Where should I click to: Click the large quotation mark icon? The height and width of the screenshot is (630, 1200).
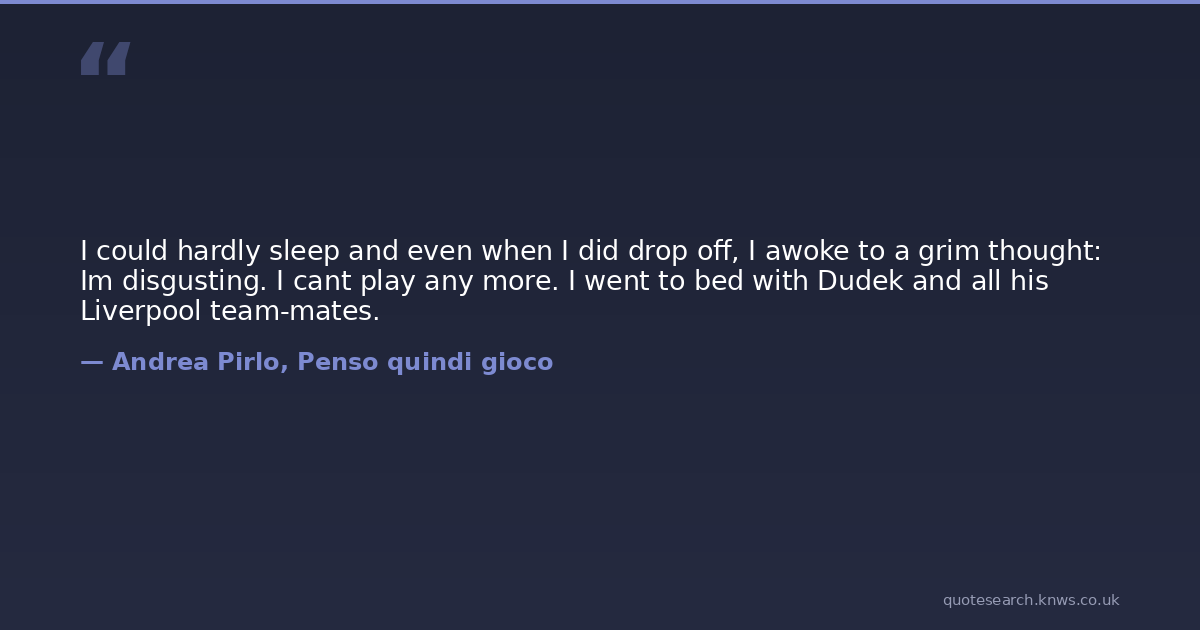click(105, 59)
